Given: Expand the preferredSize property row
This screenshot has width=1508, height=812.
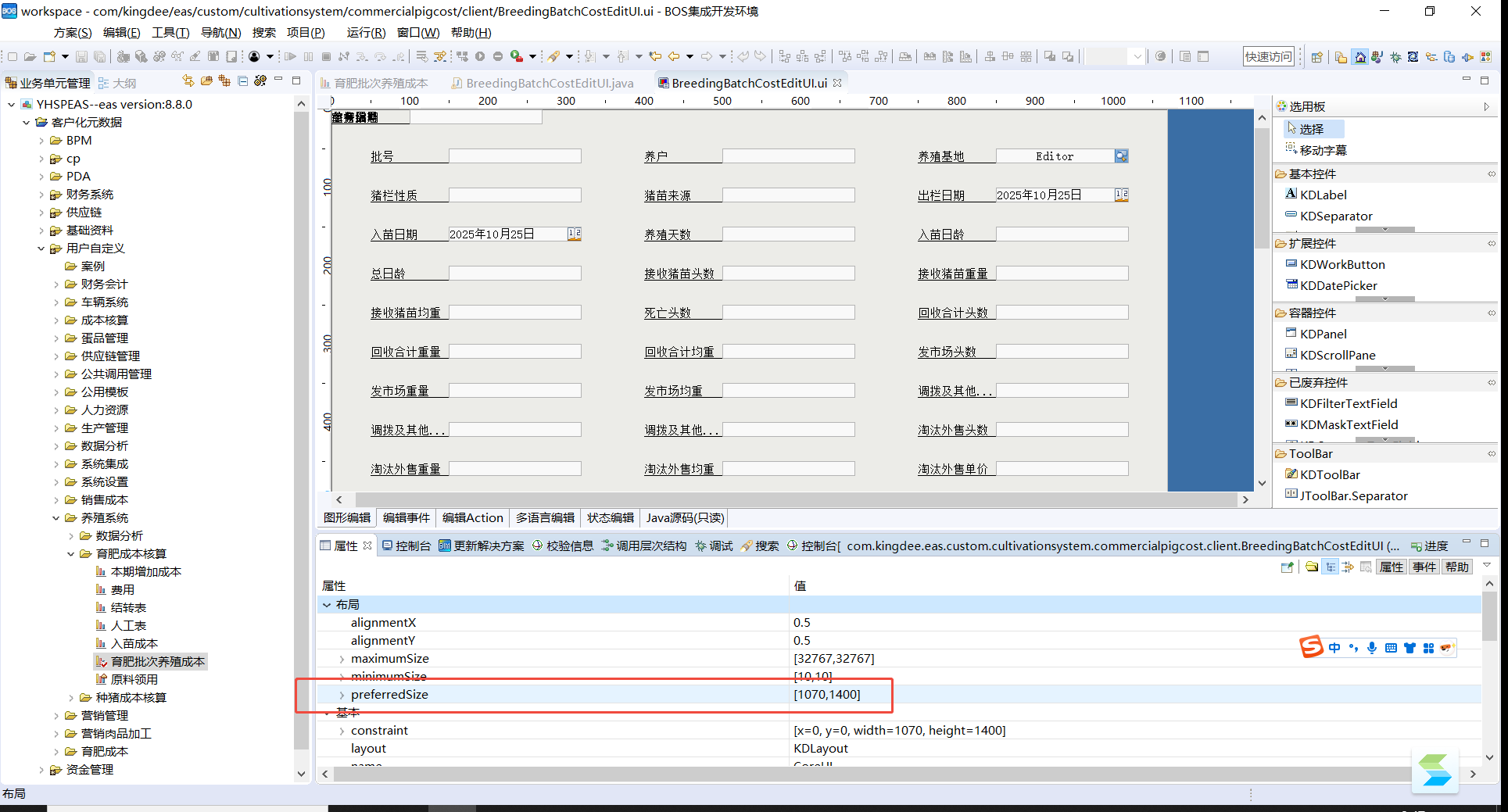Looking at the screenshot, I should point(342,695).
